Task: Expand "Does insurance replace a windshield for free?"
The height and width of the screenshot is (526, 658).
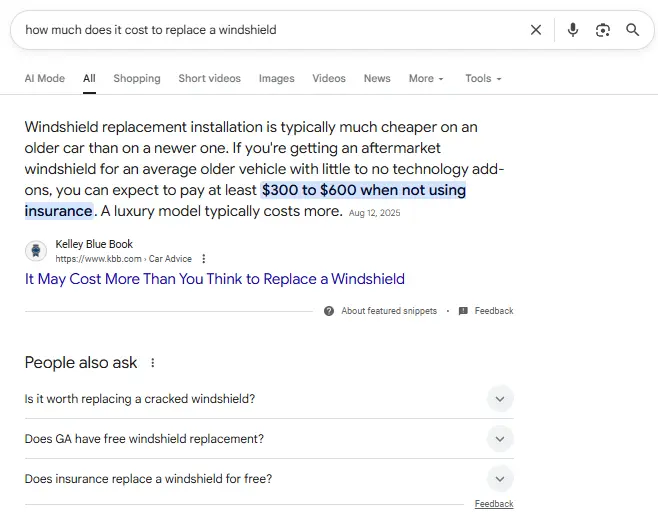Action: click(500, 479)
